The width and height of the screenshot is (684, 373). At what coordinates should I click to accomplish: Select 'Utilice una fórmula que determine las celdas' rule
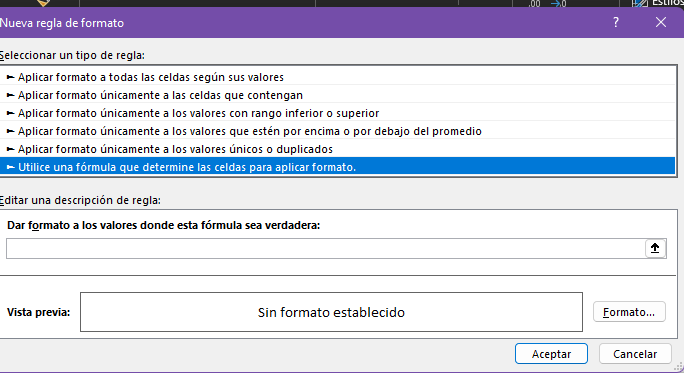[337, 167]
